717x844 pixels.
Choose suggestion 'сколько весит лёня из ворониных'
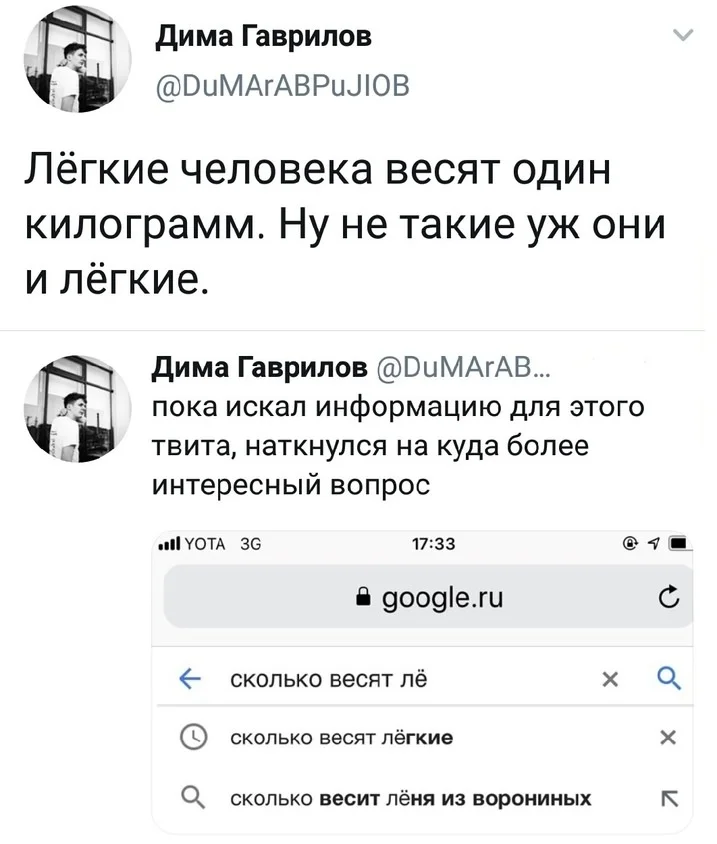(411, 799)
